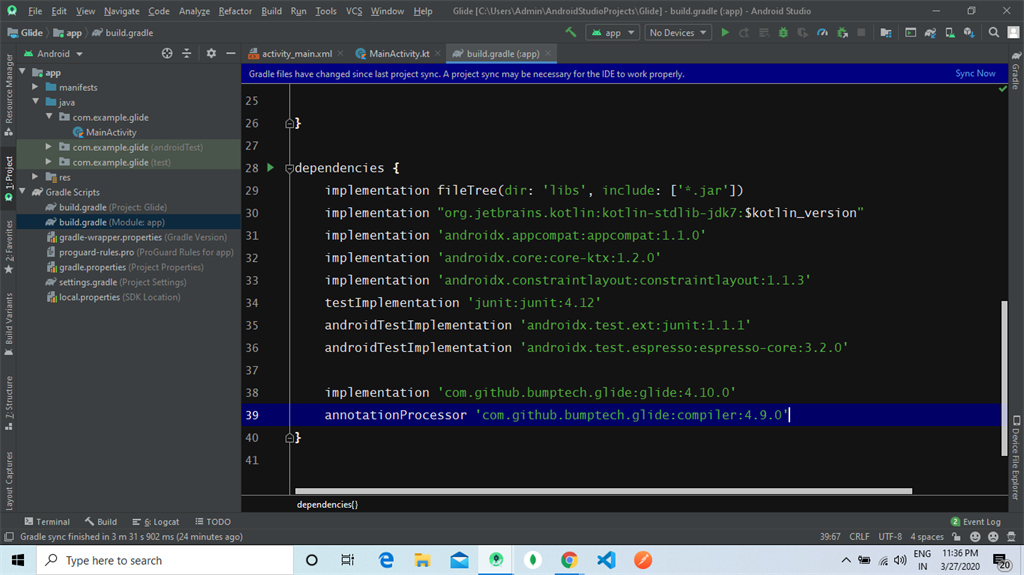Switch to the MainActivity.kt tab
1024x575 pixels.
pyautogui.click(x=398, y=54)
